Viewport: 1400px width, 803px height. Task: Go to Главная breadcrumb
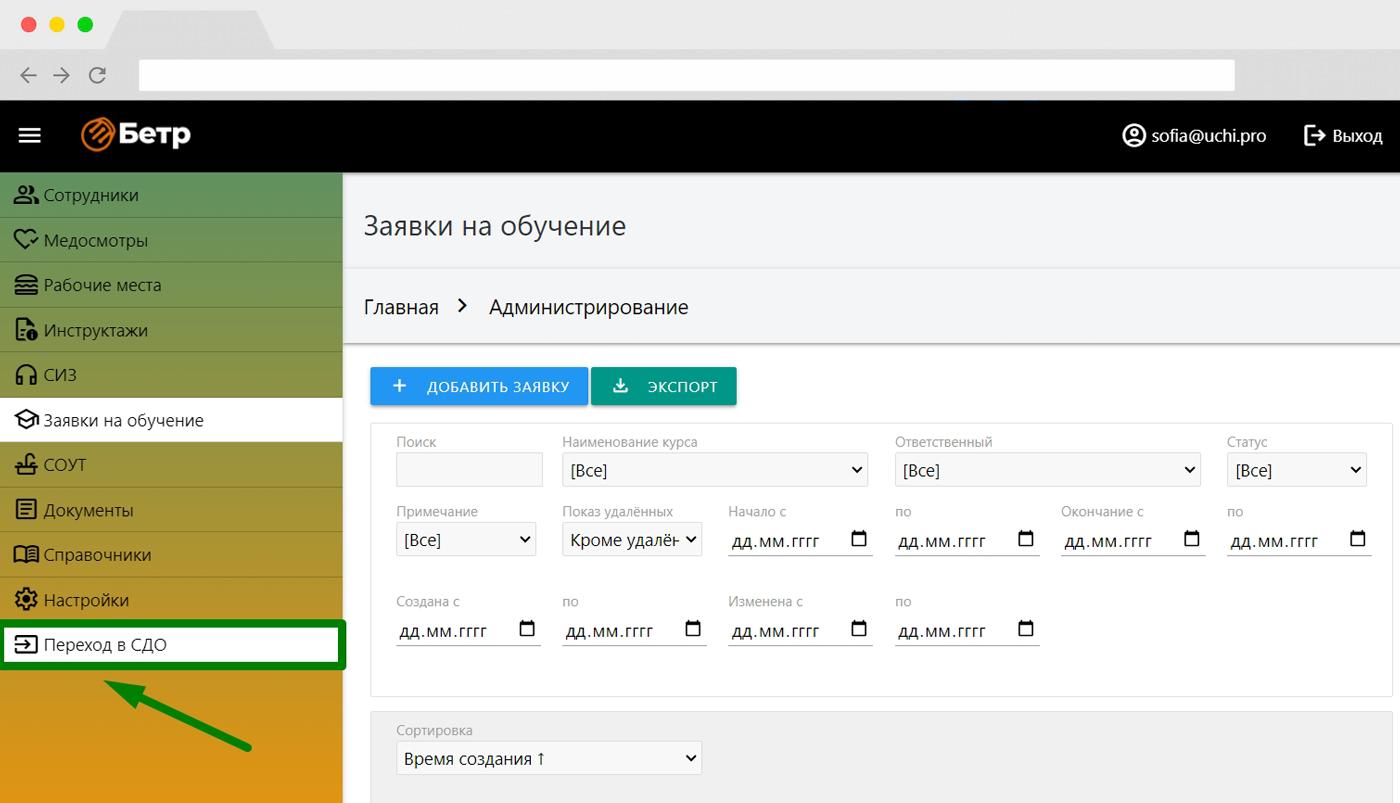pyautogui.click(x=401, y=307)
